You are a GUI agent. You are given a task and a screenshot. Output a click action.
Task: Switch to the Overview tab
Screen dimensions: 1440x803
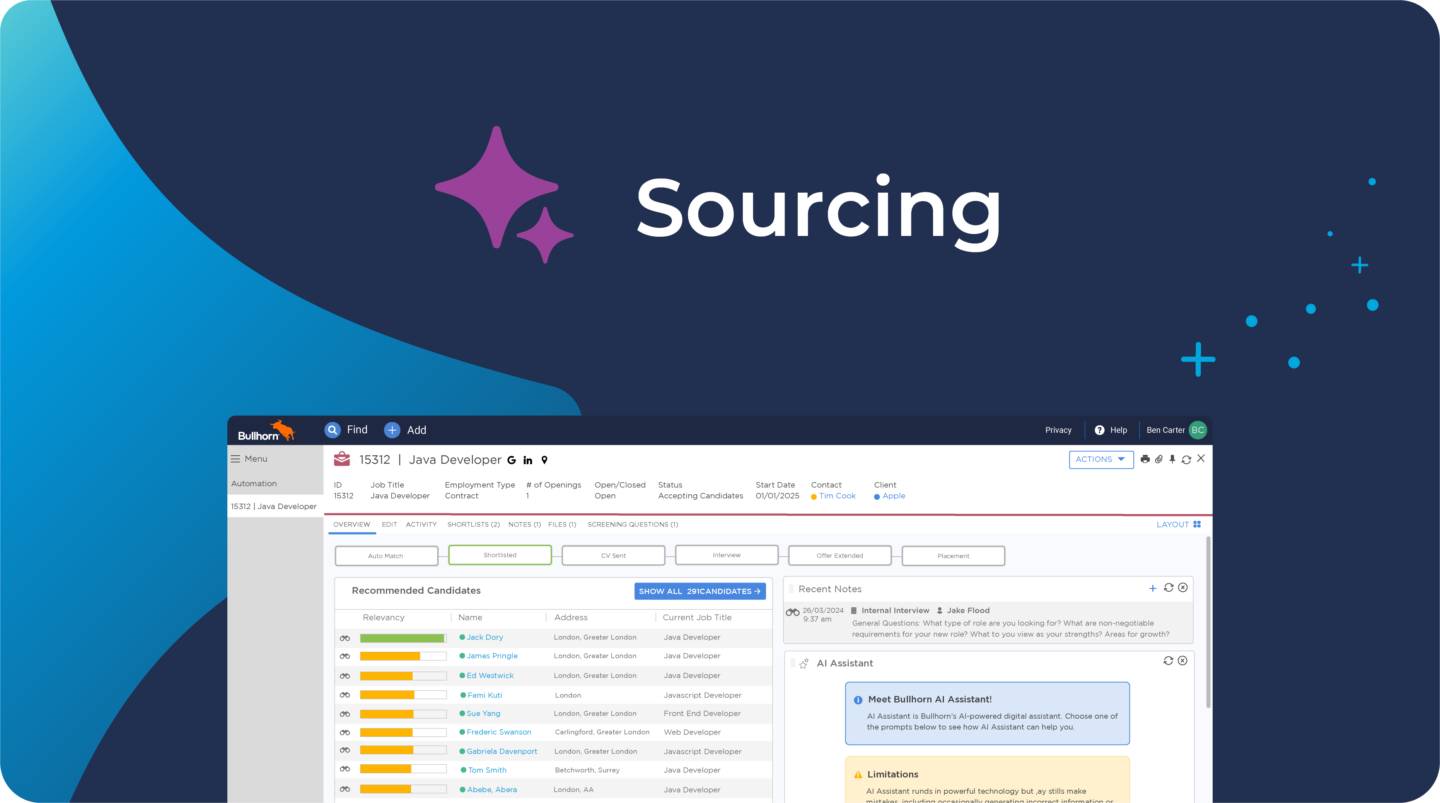(x=351, y=524)
